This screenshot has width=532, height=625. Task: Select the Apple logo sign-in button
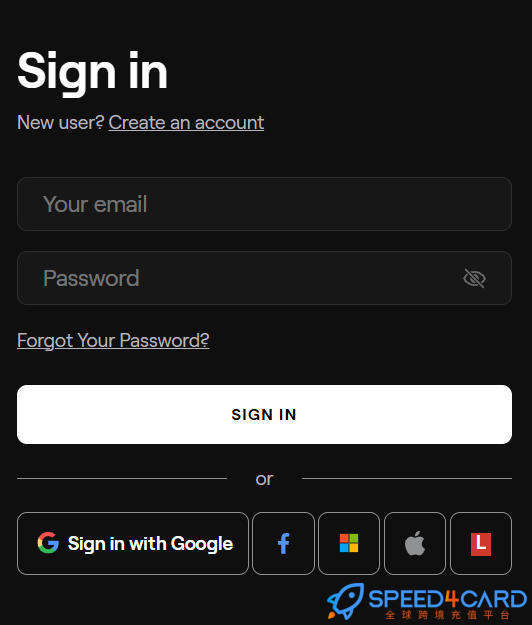pos(415,543)
